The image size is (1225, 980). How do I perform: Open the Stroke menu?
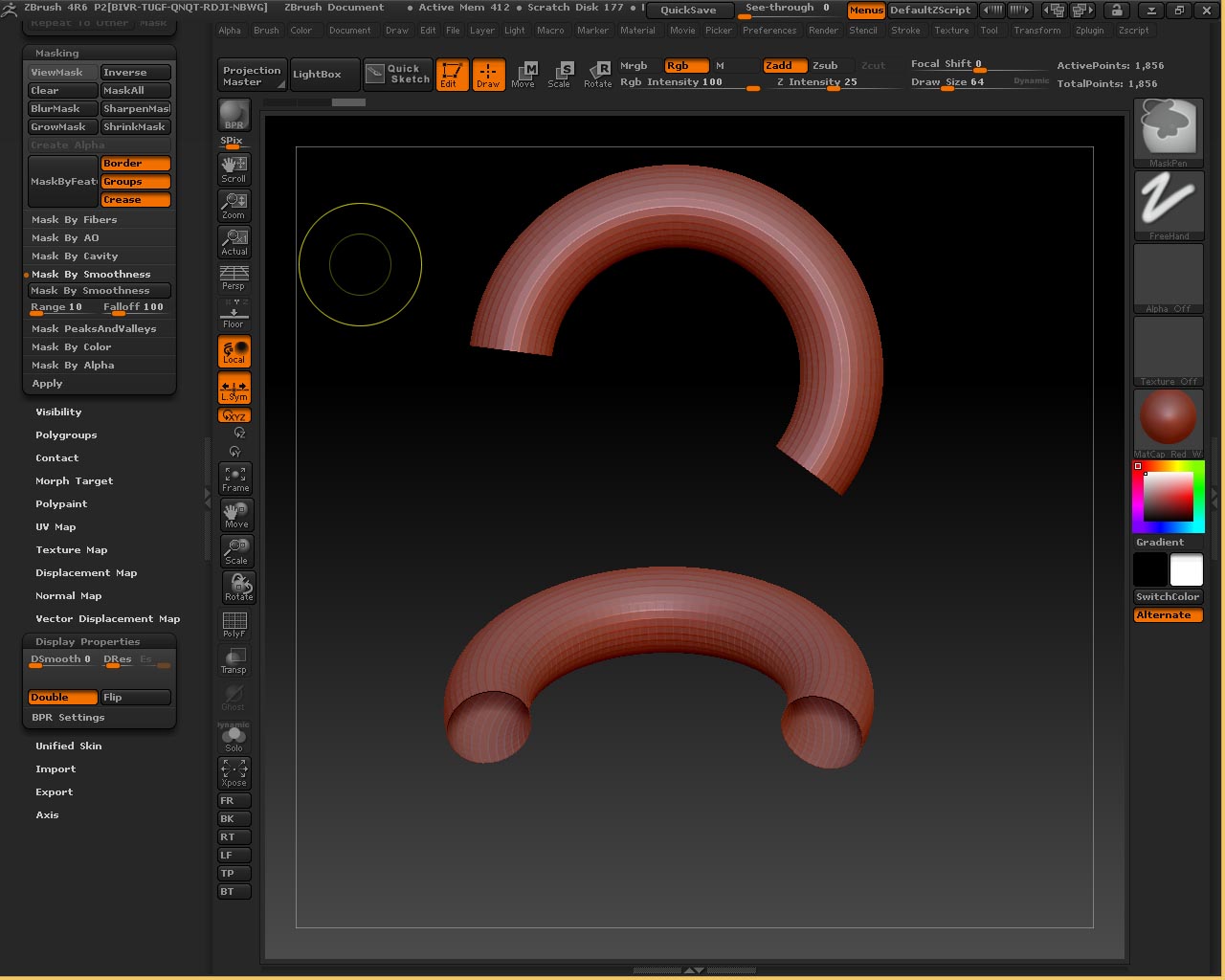pyautogui.click(x=905, y=31)
